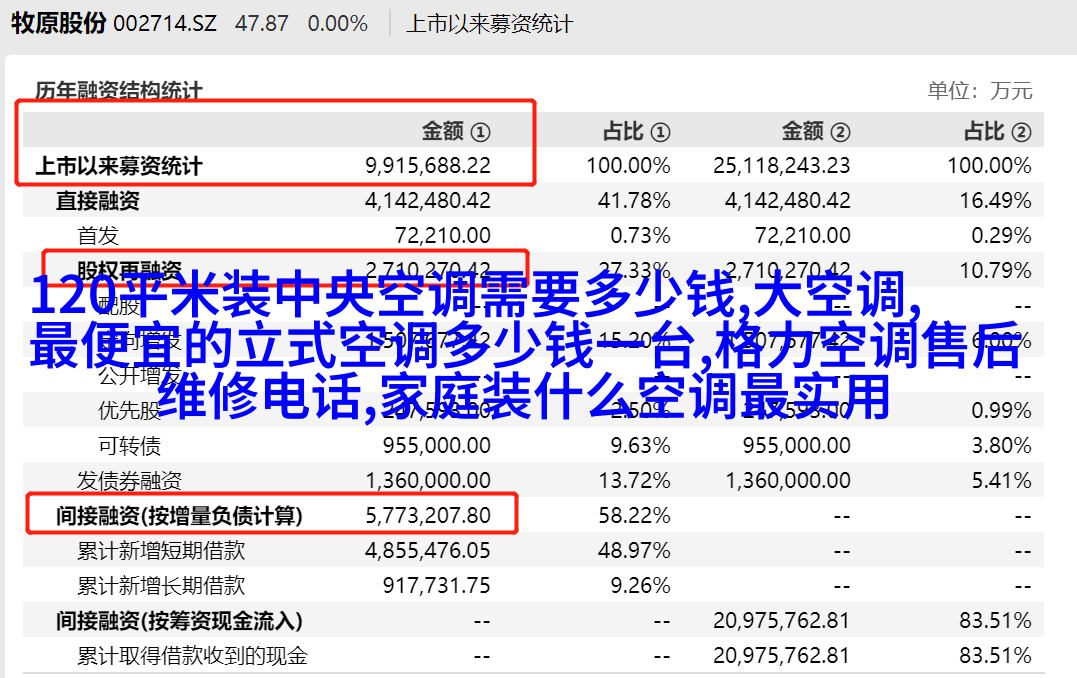This screenshot has width=1077, height=678.
Task: Click 20,975,762.81 in the 间接融资(按筹资现金流入) row
Action: click(x=782, y=621)
